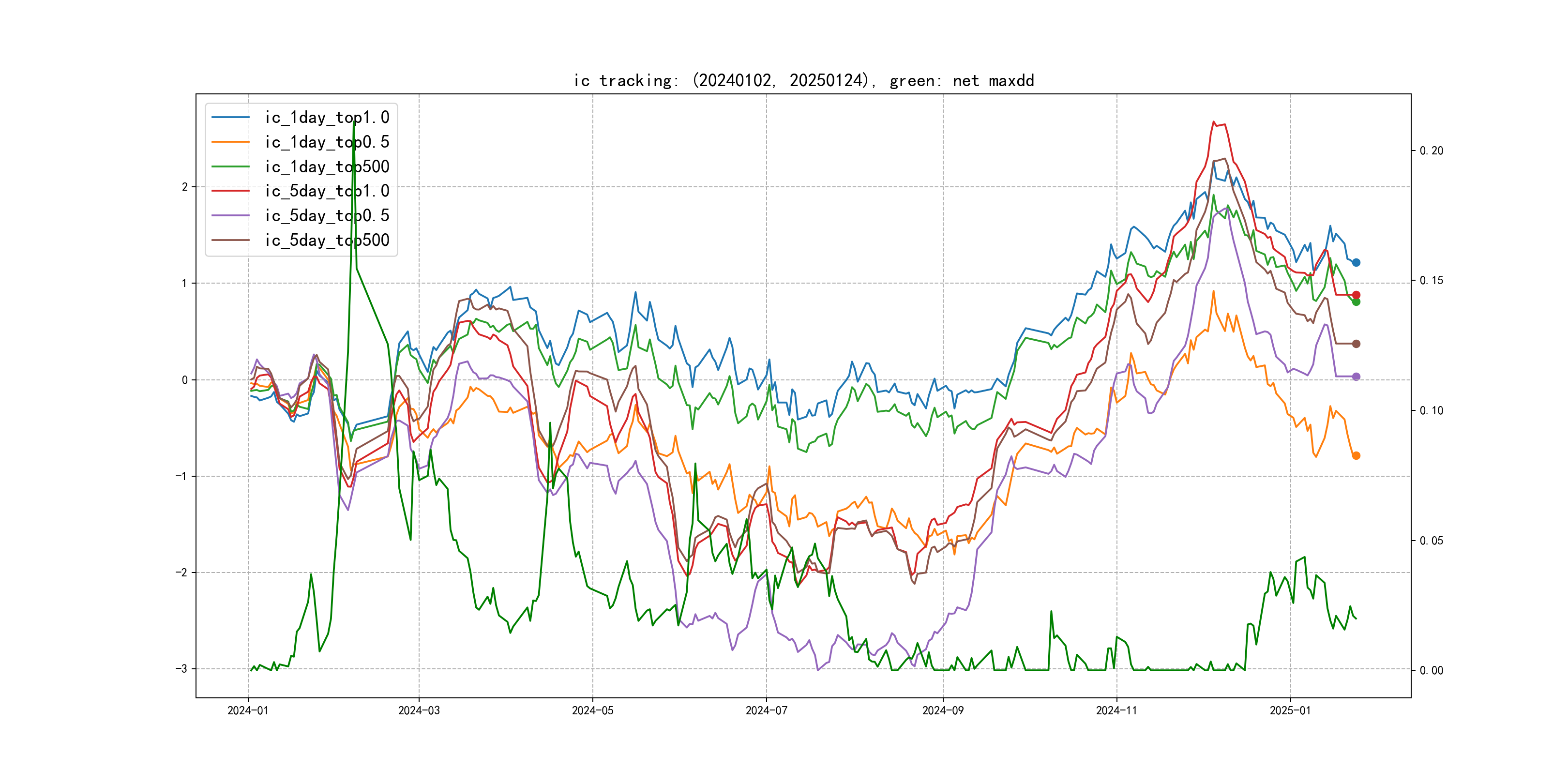
Task: Click the brown endpoint dot marker
Action: [x=1356, y=344]
